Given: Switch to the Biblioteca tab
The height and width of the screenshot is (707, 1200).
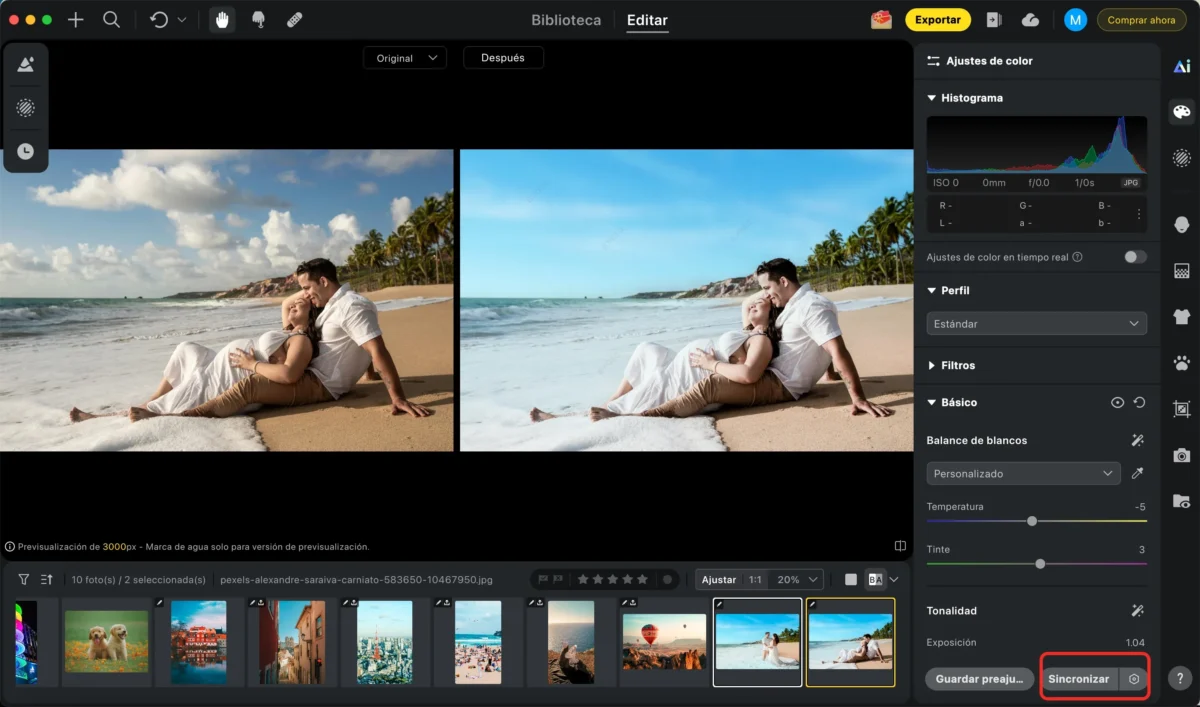Looking at the screenshot, I should coord(565,19).
